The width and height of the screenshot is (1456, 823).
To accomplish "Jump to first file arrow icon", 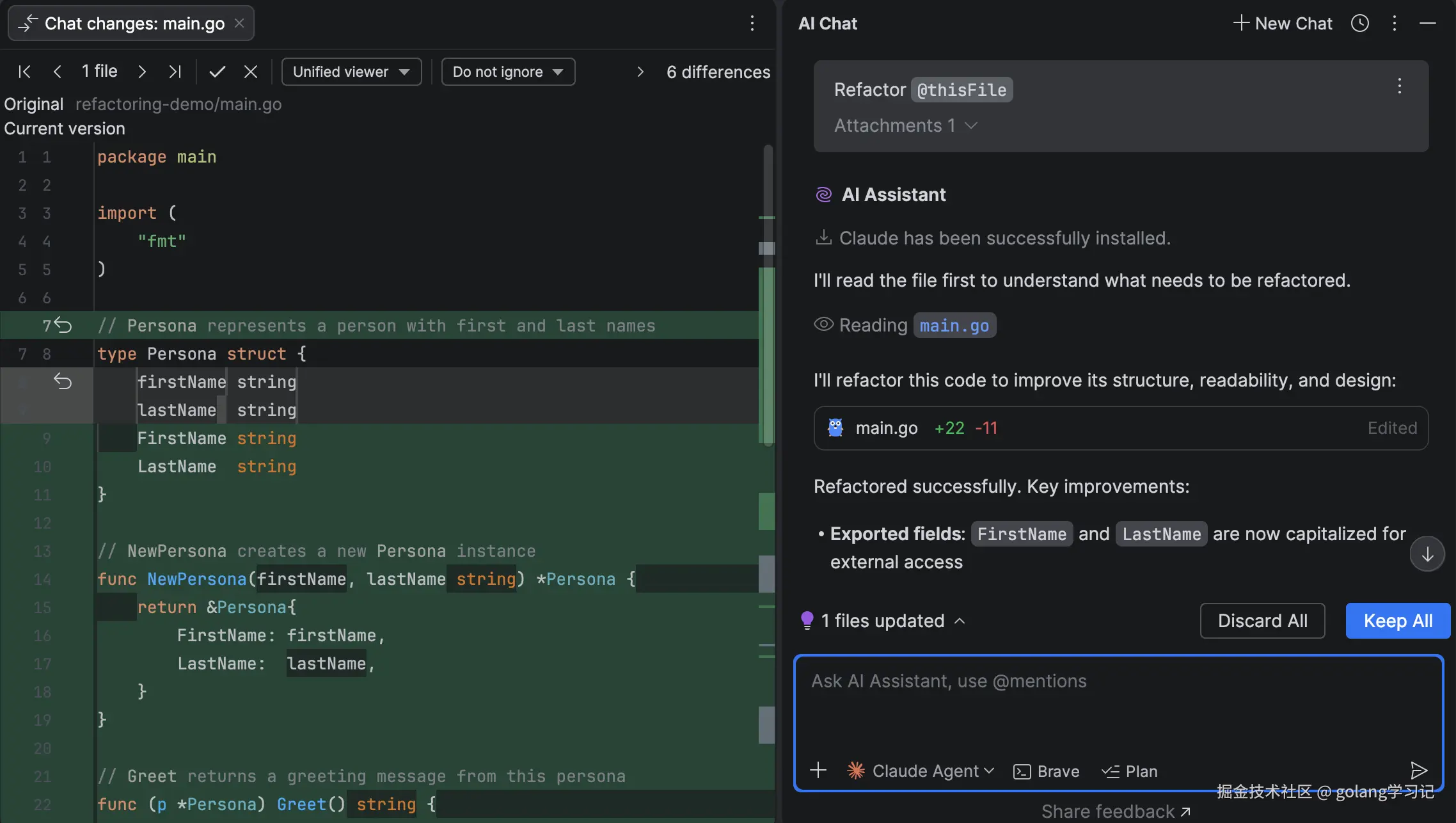I will 24,72.
